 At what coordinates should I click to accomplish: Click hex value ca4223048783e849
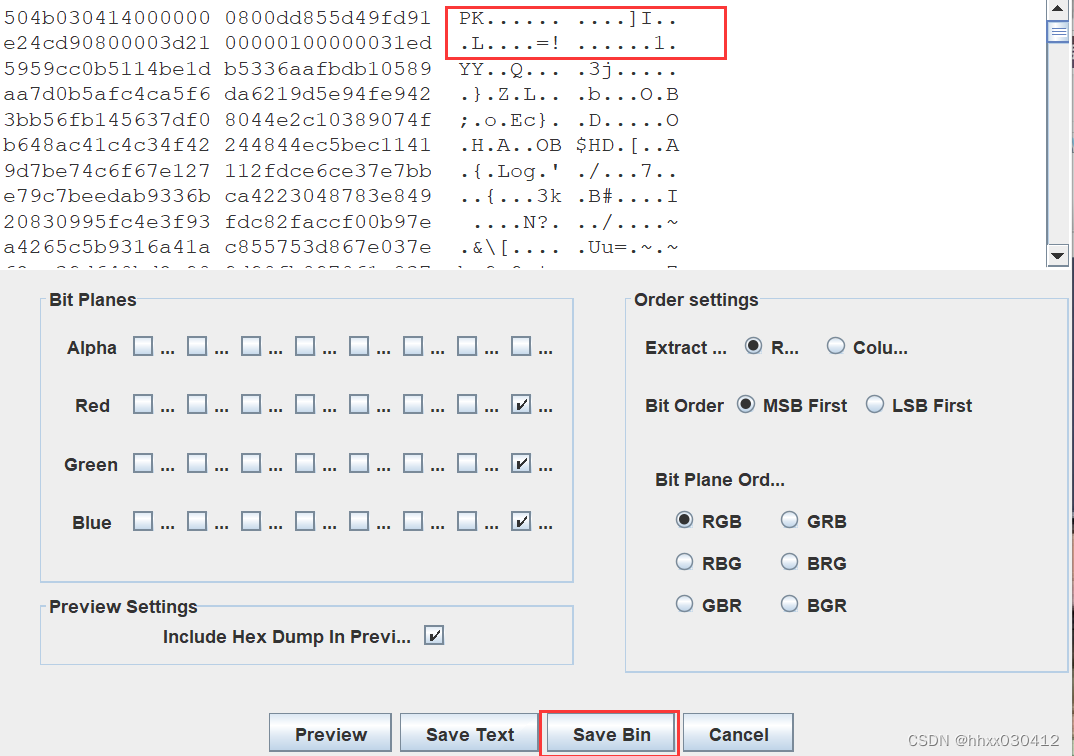[x=328, y=196]
